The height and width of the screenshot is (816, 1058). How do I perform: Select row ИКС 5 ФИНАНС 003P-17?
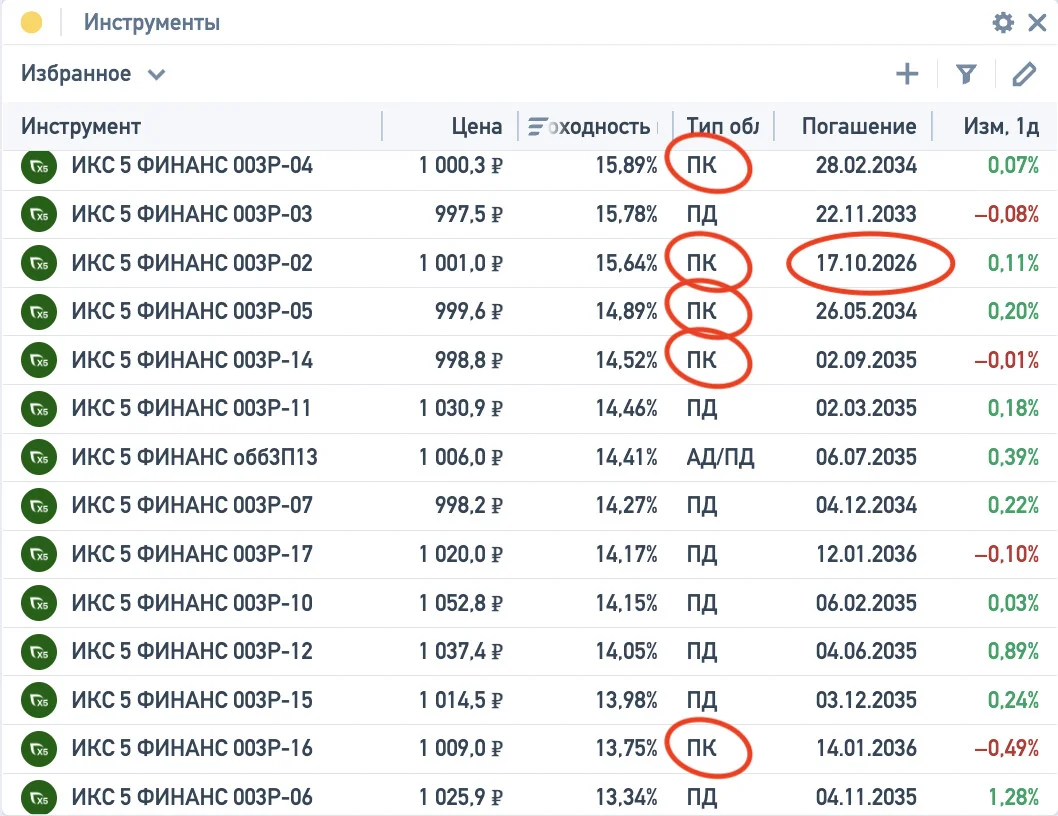(529, 554)
